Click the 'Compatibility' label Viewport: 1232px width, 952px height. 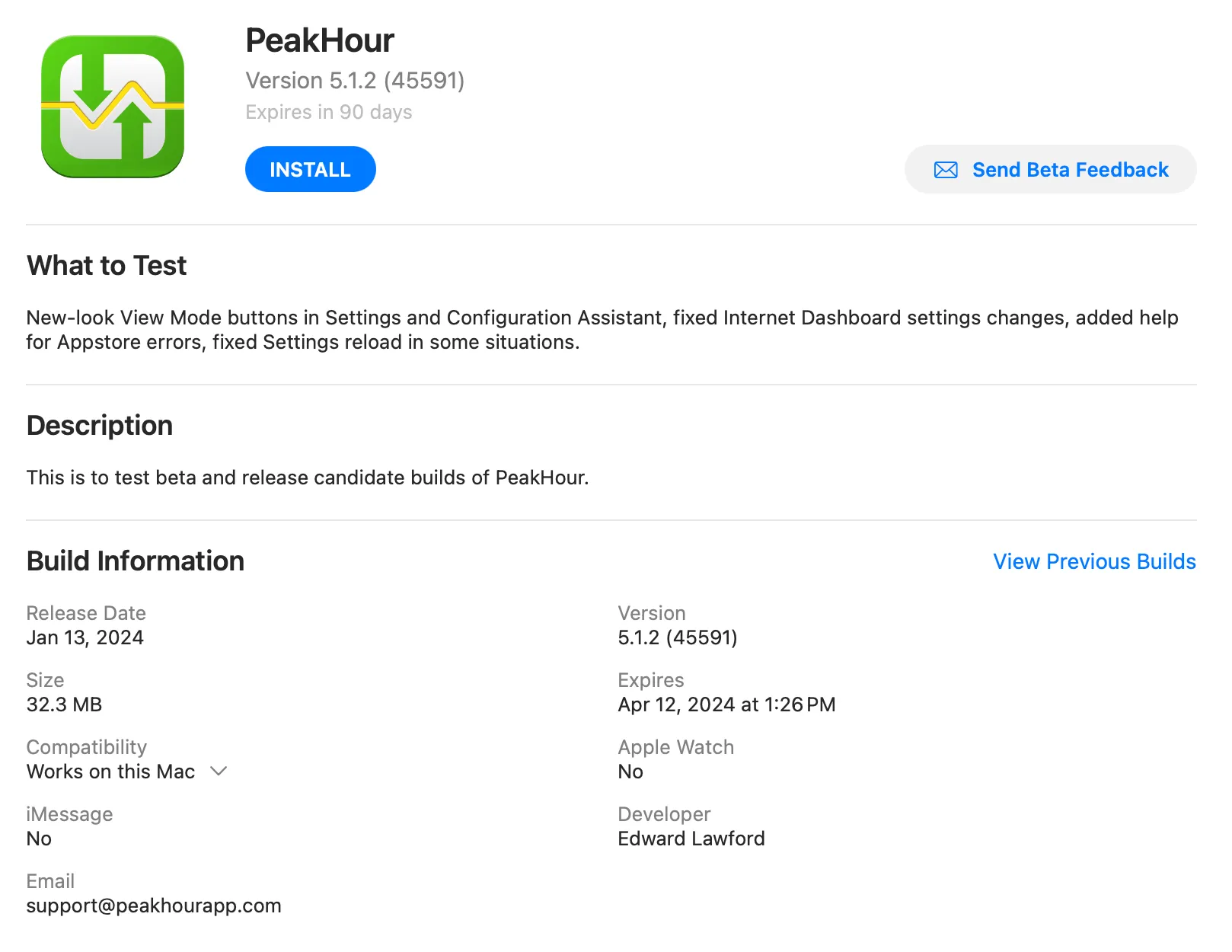(87, 747)
